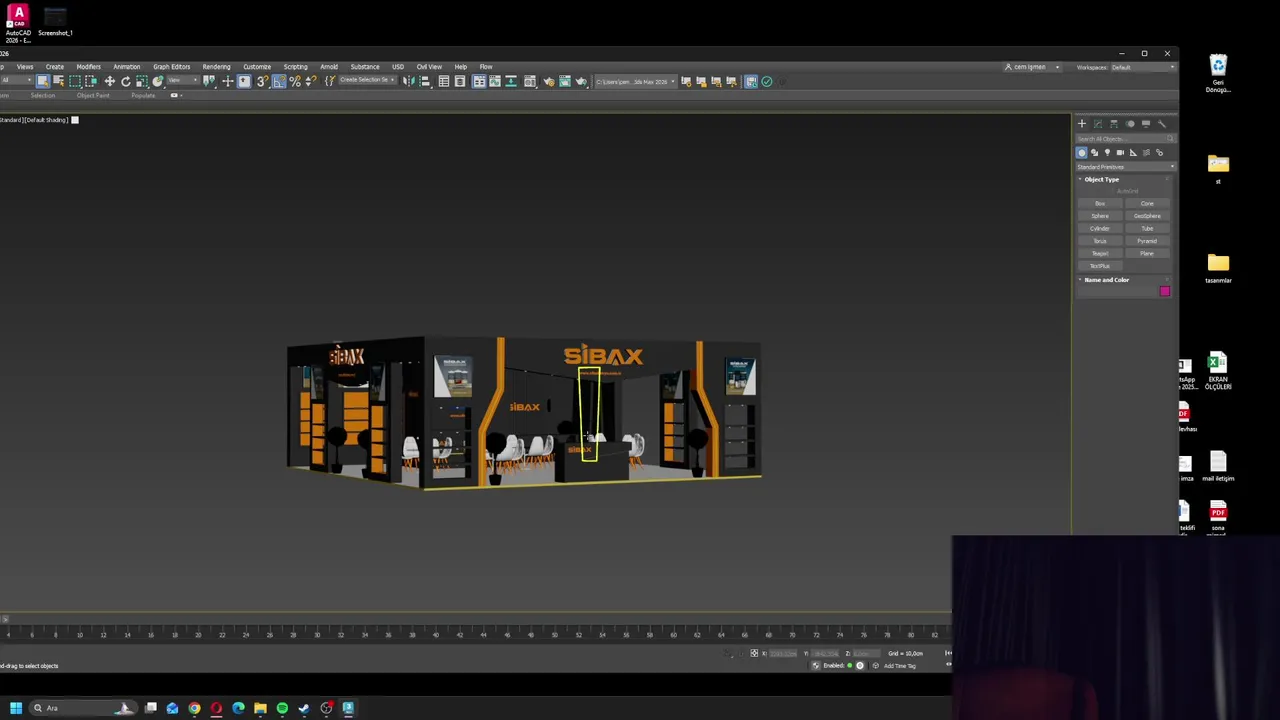Toggle Percent Snap in main toolbar
1280x720 pixels.
click(294, 82)
